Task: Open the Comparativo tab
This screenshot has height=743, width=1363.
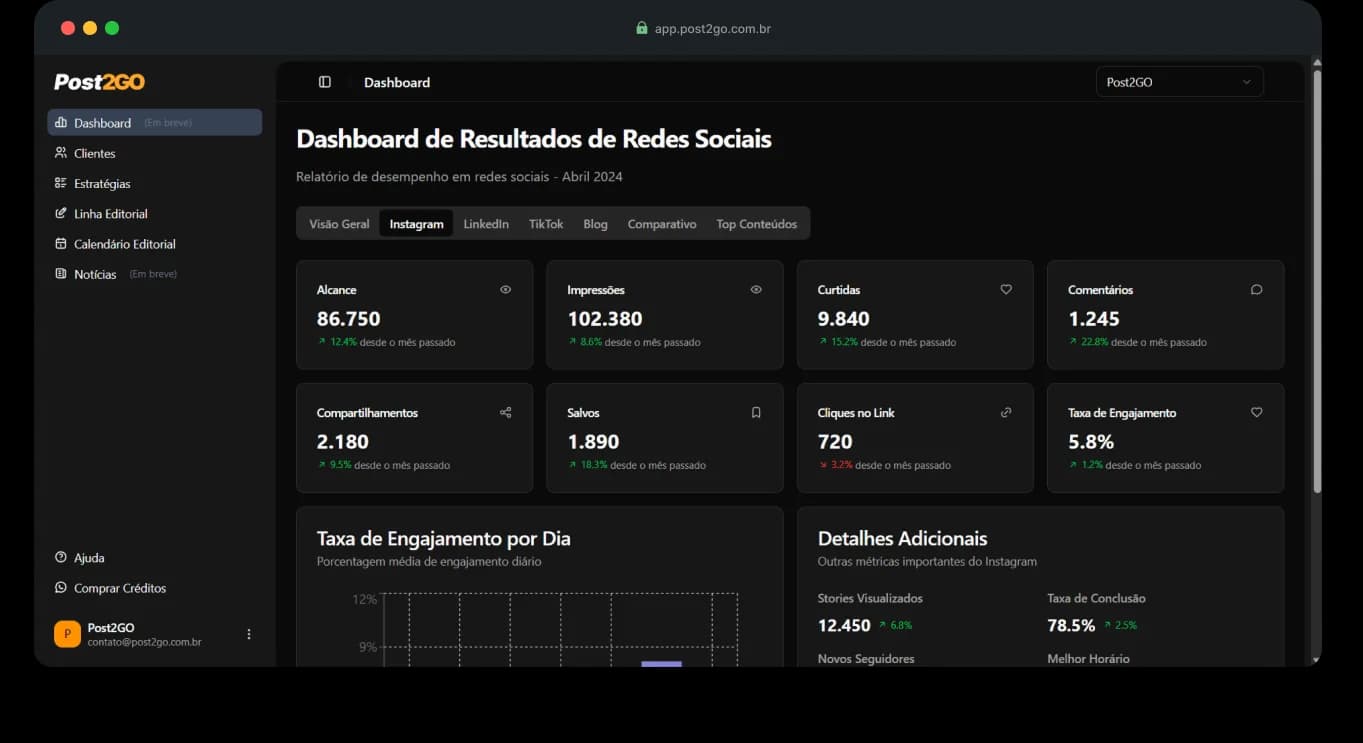Action: pyautogui.click(x=662, y=224)
